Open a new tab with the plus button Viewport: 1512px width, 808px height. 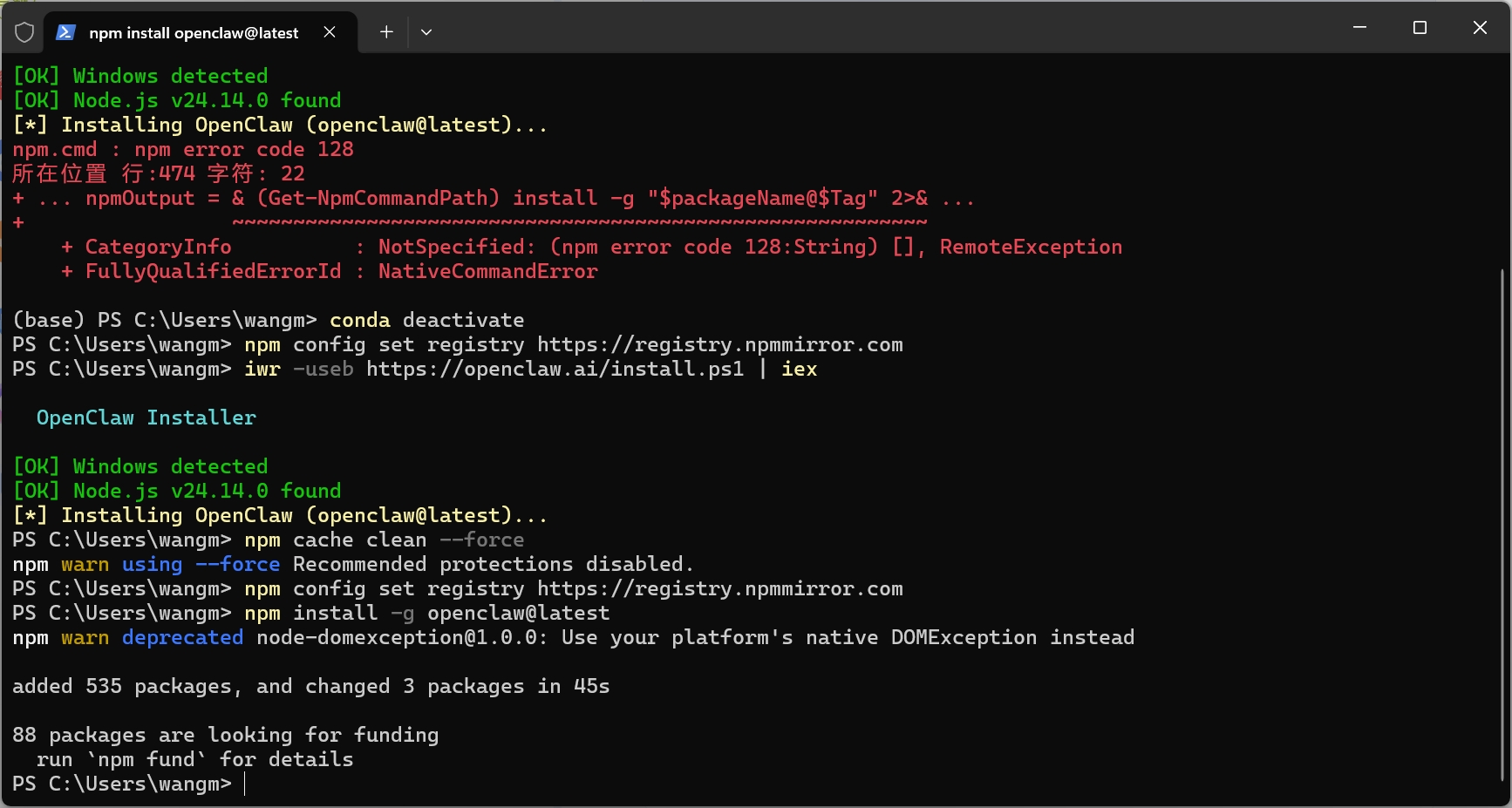coord(386,32)
